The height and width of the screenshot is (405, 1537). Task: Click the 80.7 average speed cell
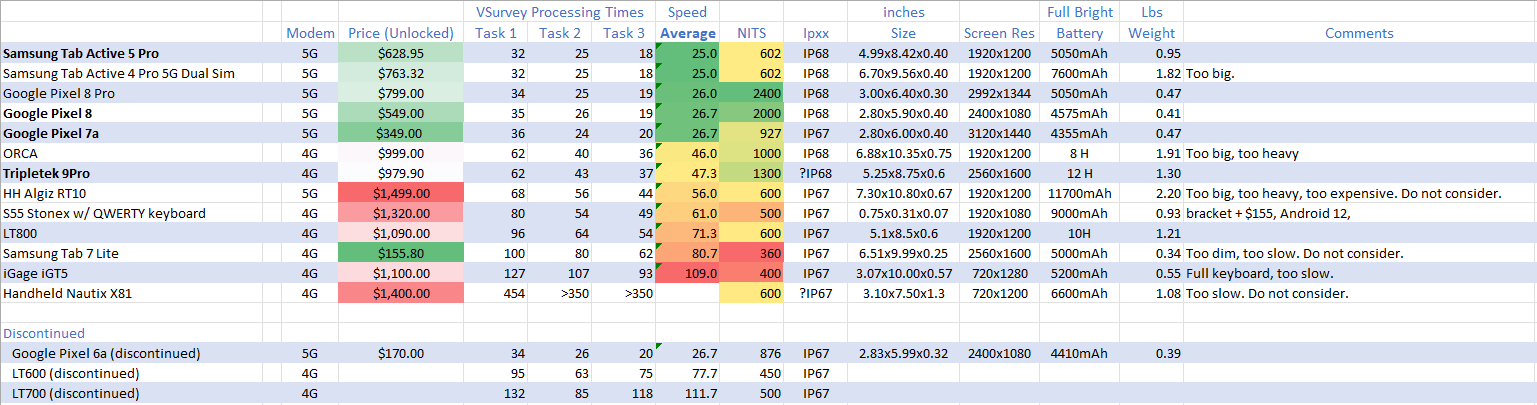click(x=687, y=253)
